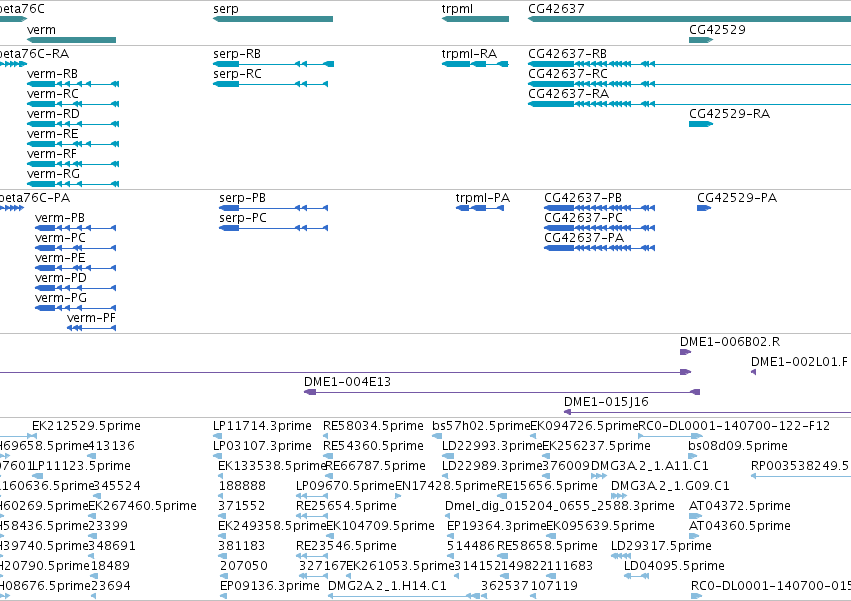Select the DME1-015J16 clone
851x601 pixels.
pos(707,412)
